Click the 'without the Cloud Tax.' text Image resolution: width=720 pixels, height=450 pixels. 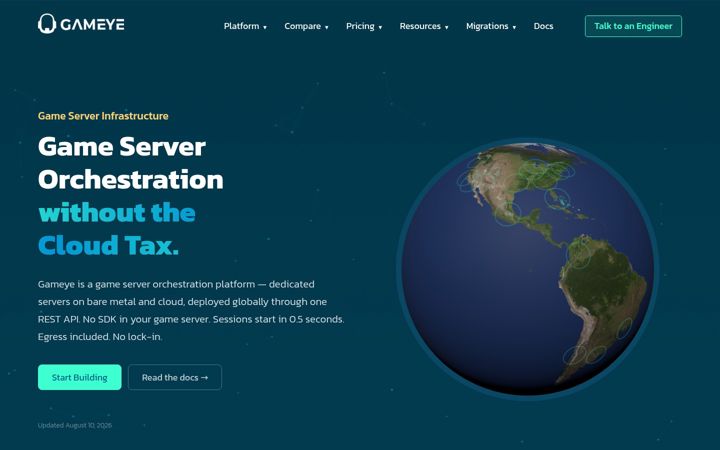point(117,229)
